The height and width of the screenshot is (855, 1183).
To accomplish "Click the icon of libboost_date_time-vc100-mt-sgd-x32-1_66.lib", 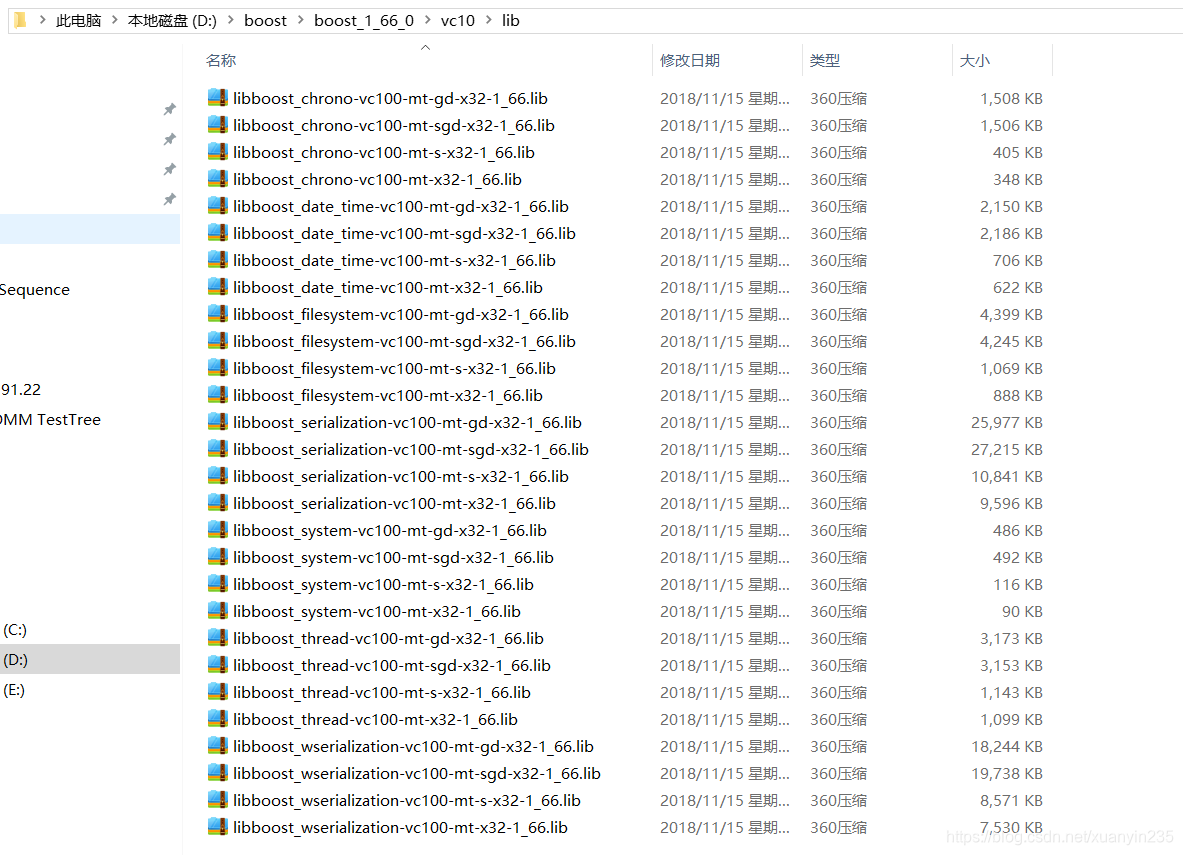I will tap(217, 233).
